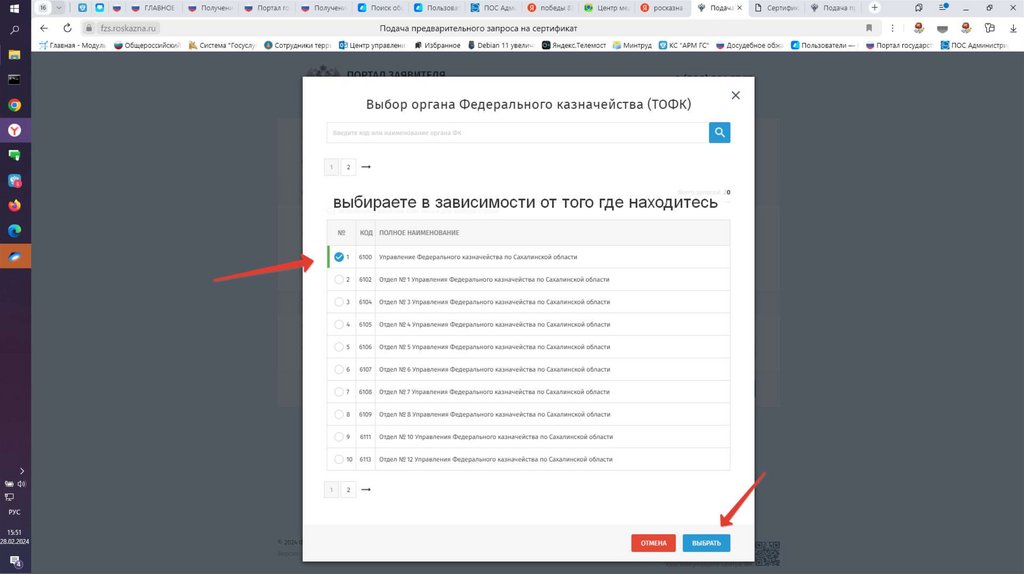Switch to the ГЛАВНОЕ tab
Image resolution: width=1024 pixels, height=574 pixels.
(153, 8)
